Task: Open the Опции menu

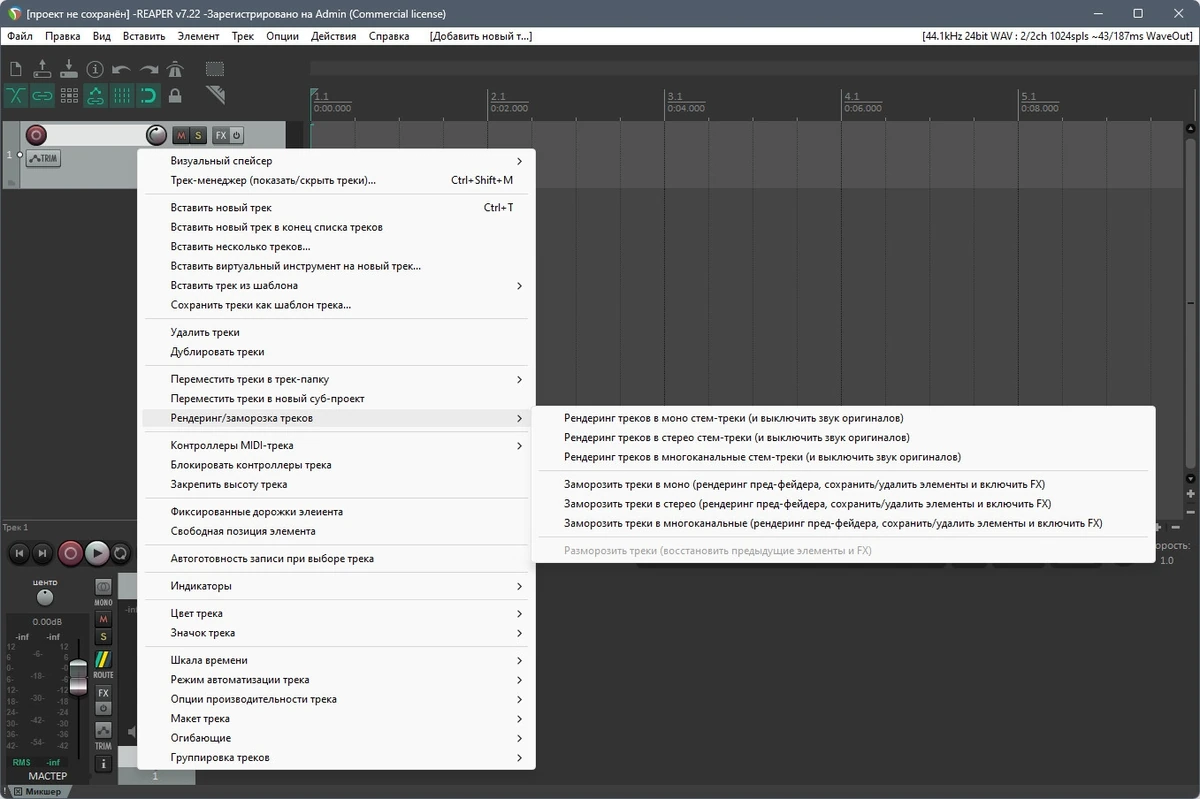Action: [283, 36]
